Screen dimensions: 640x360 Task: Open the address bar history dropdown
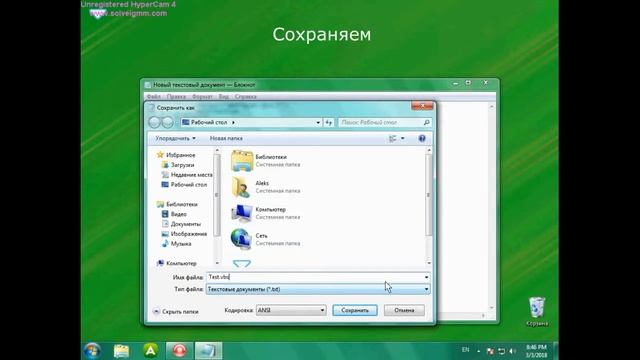(x=318, y=122)
